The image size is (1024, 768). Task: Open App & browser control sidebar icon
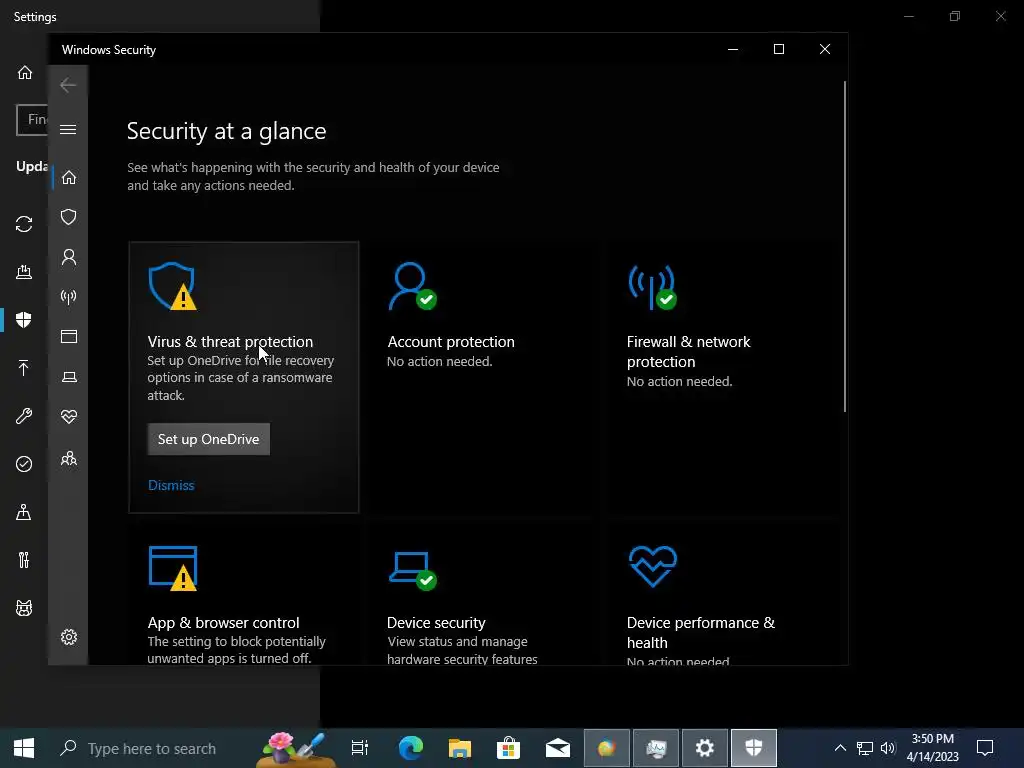pos(69,336)
